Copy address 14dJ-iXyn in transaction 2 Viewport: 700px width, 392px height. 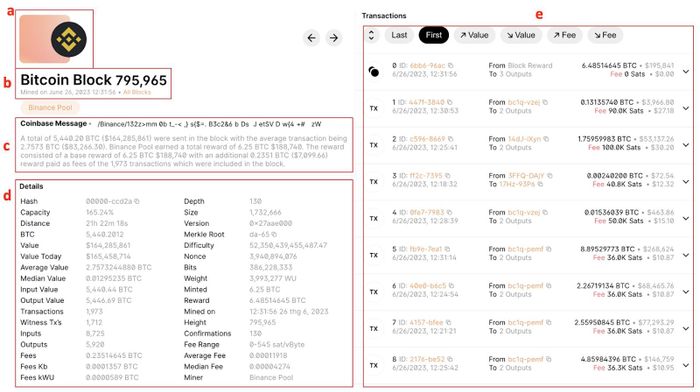coord(546,139)
